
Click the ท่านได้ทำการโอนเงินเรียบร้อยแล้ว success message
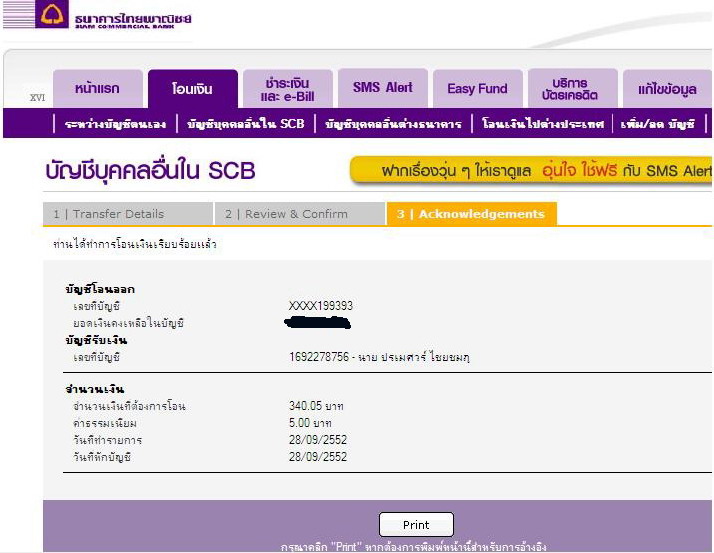135,244
